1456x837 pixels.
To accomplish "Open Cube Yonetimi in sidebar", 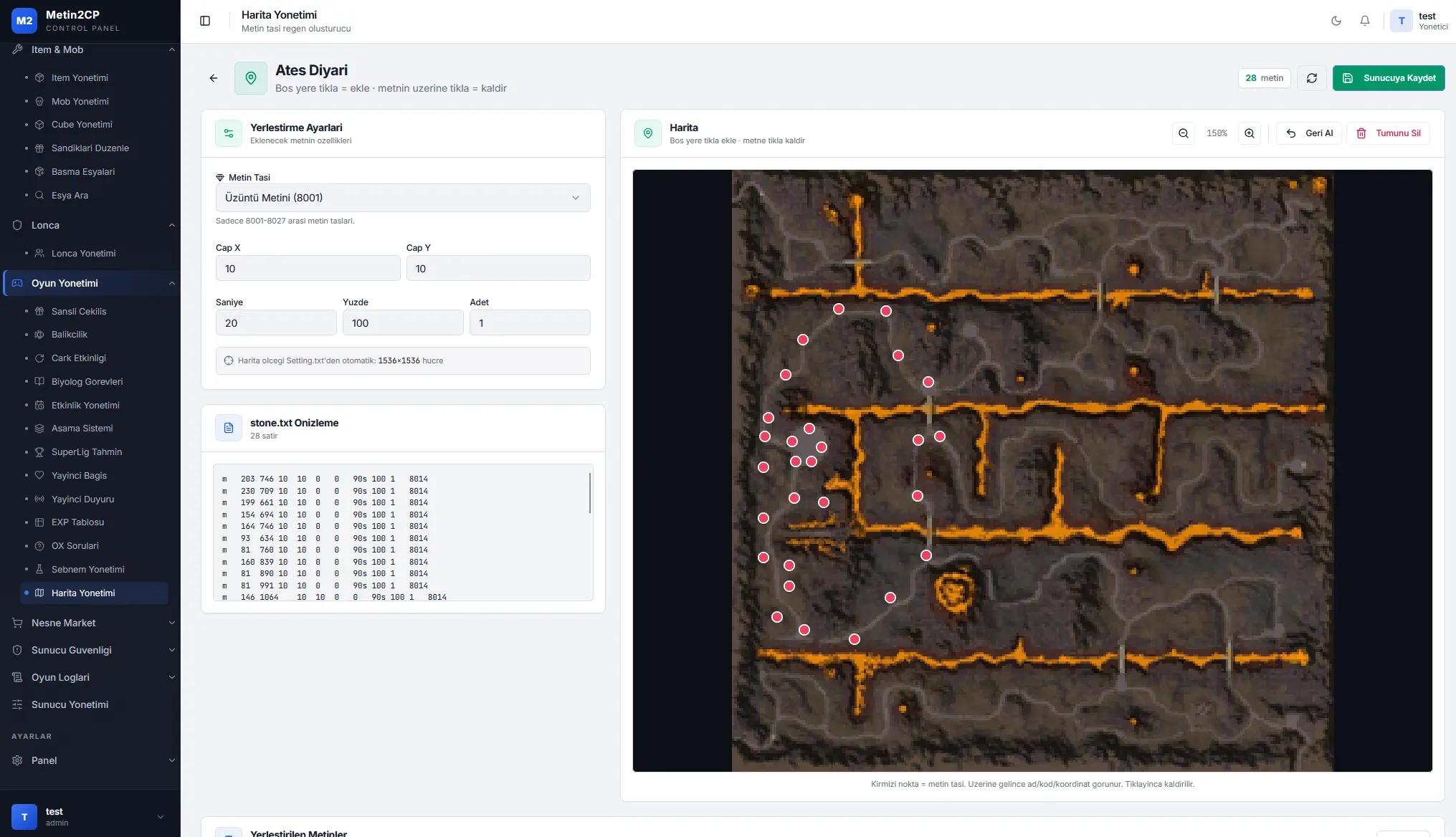I will click(x=82, y=124).
